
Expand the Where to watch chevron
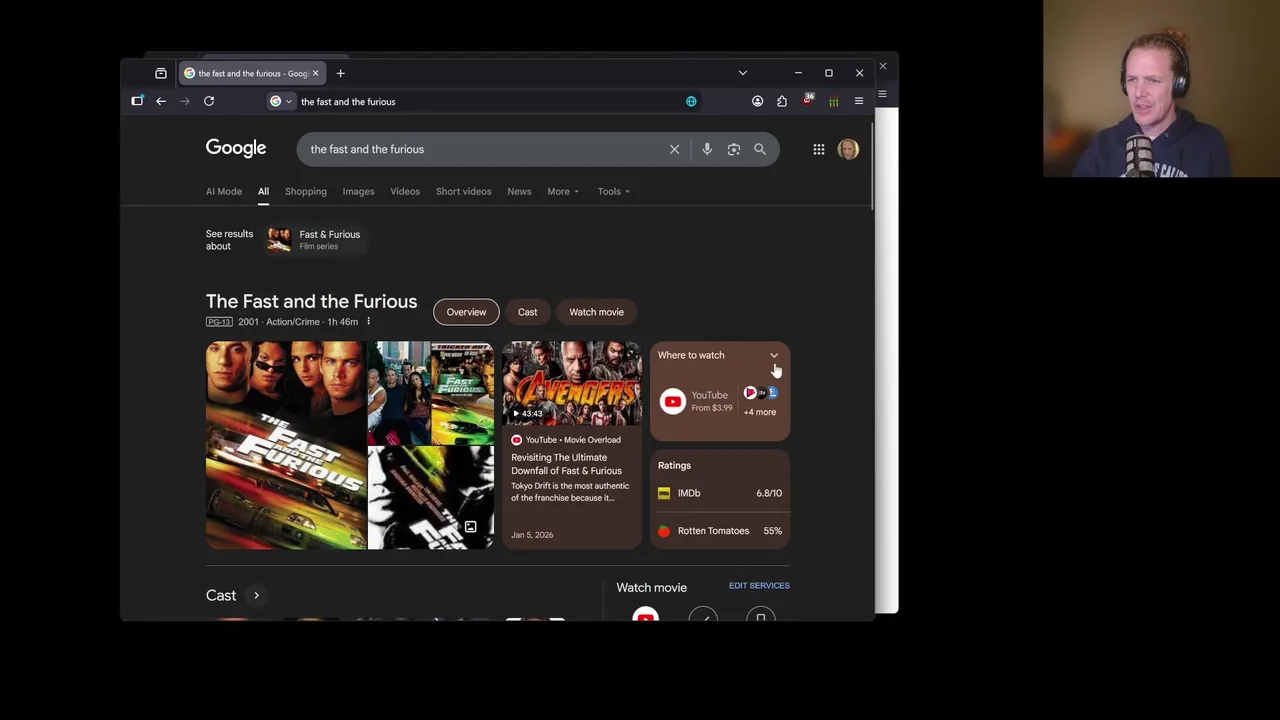point(774,355)
